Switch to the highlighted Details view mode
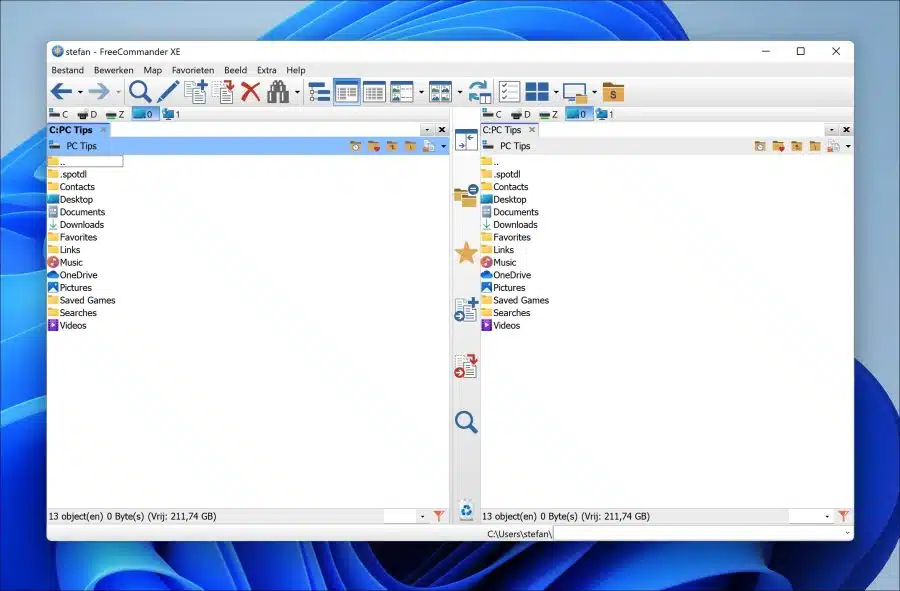Viewport: 900px width, 591px height. (x=347, y=92)
